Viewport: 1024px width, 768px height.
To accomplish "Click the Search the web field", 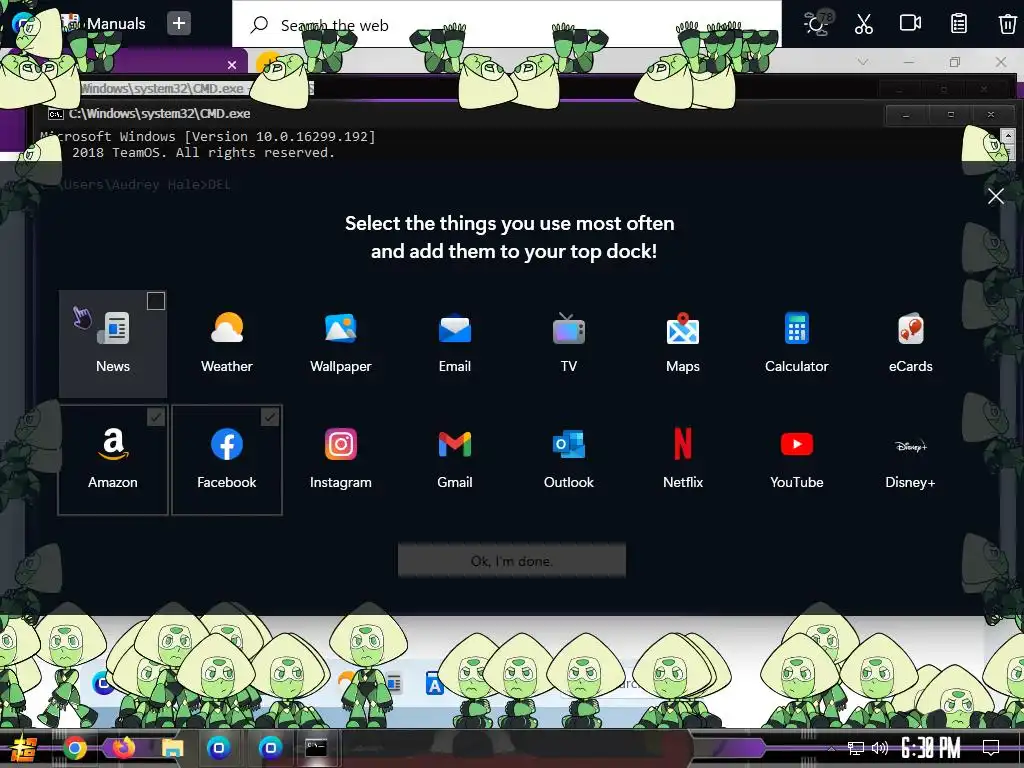I will tap(507, 24).
